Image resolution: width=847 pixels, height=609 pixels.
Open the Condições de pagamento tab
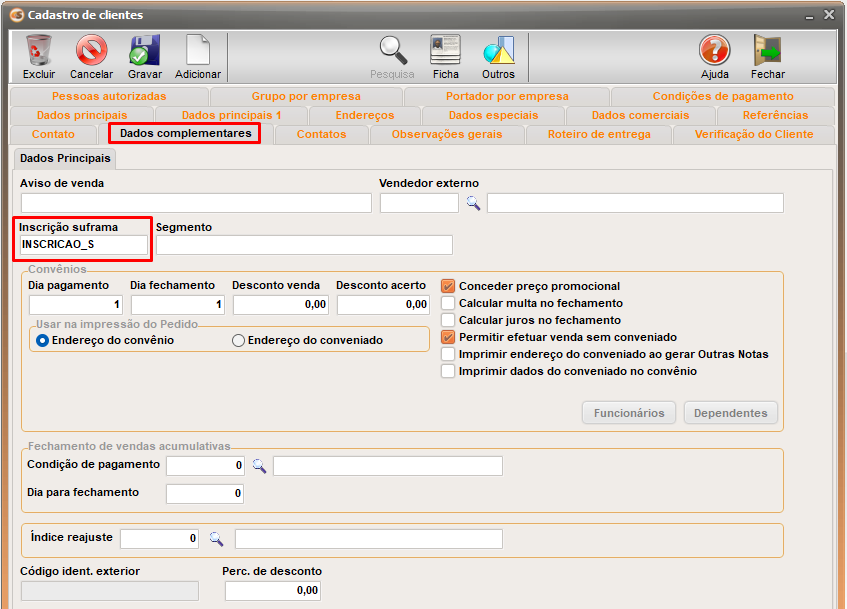pyautogui.click(x=722, y=96)
